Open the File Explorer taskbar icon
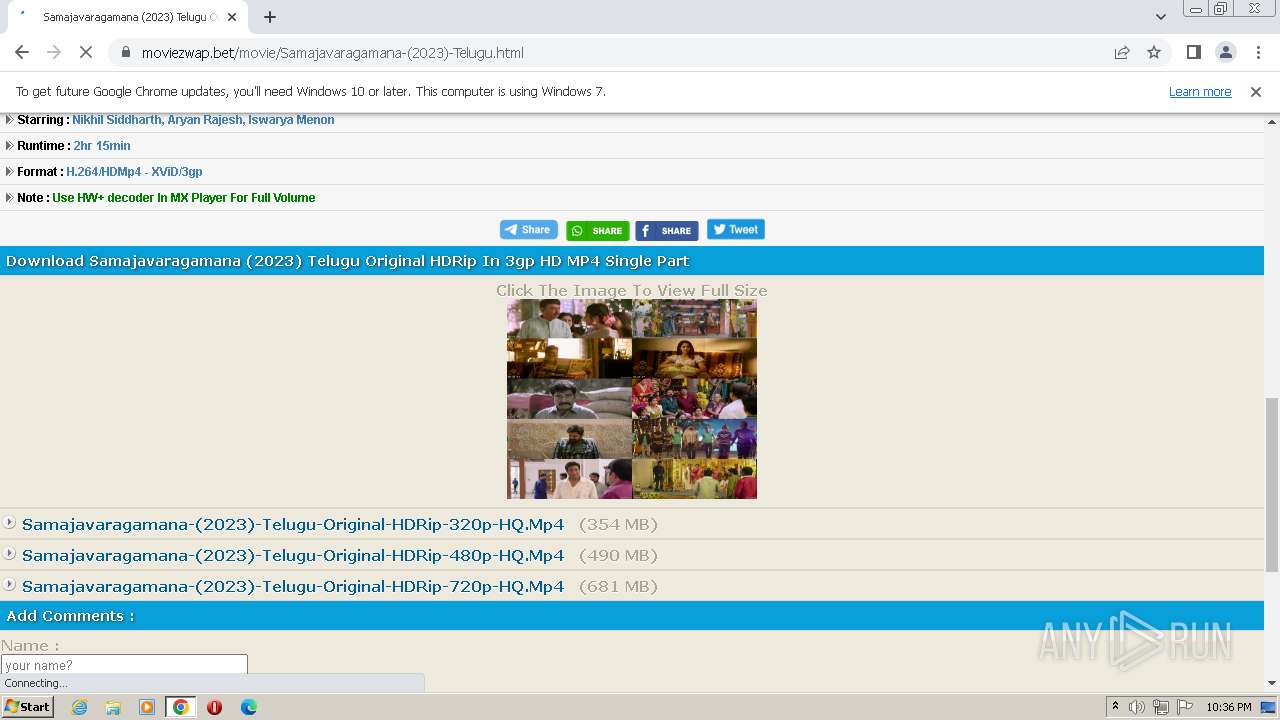The width and height of the screenshot is (1280, 720). tap(113, 707)
